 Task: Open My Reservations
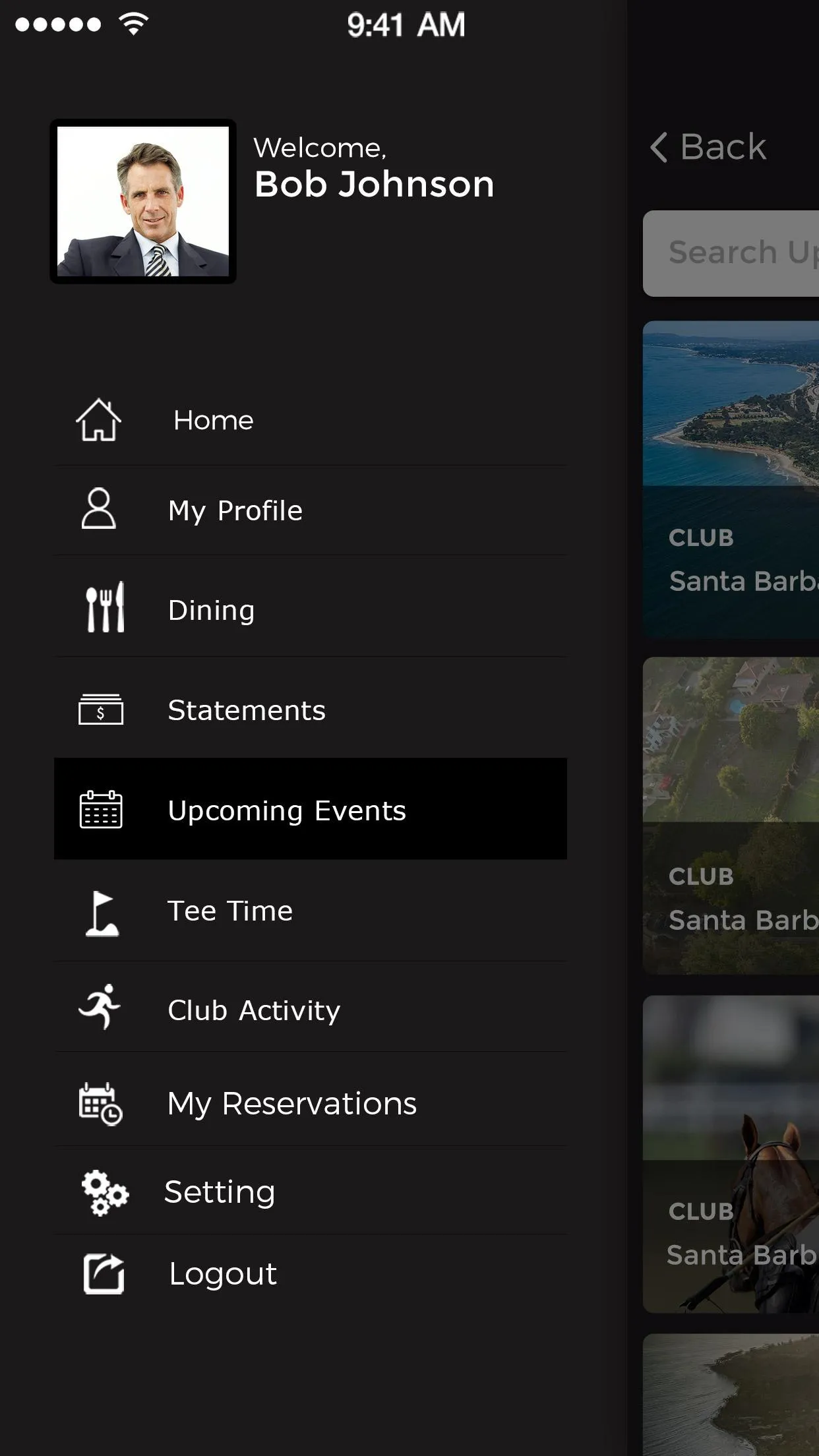point(311,1099)
